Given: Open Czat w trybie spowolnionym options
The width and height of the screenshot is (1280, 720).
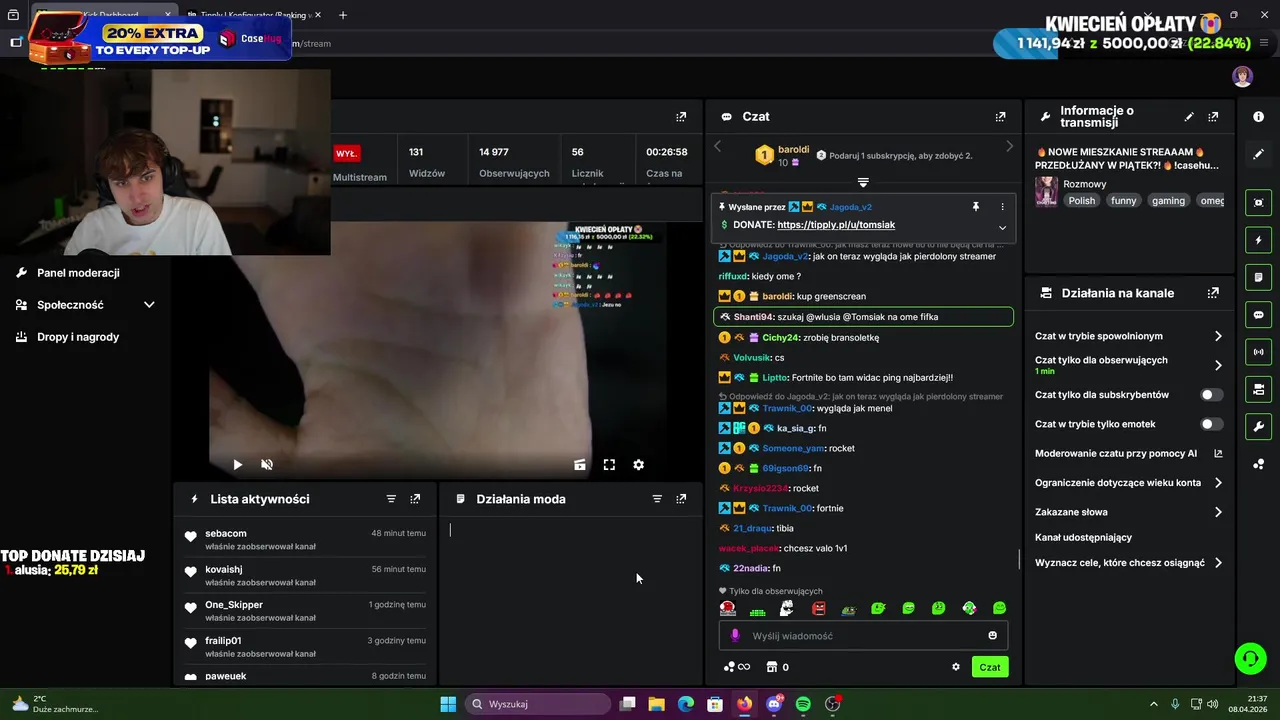Looking at the screenshot, I should [1128, 336].
